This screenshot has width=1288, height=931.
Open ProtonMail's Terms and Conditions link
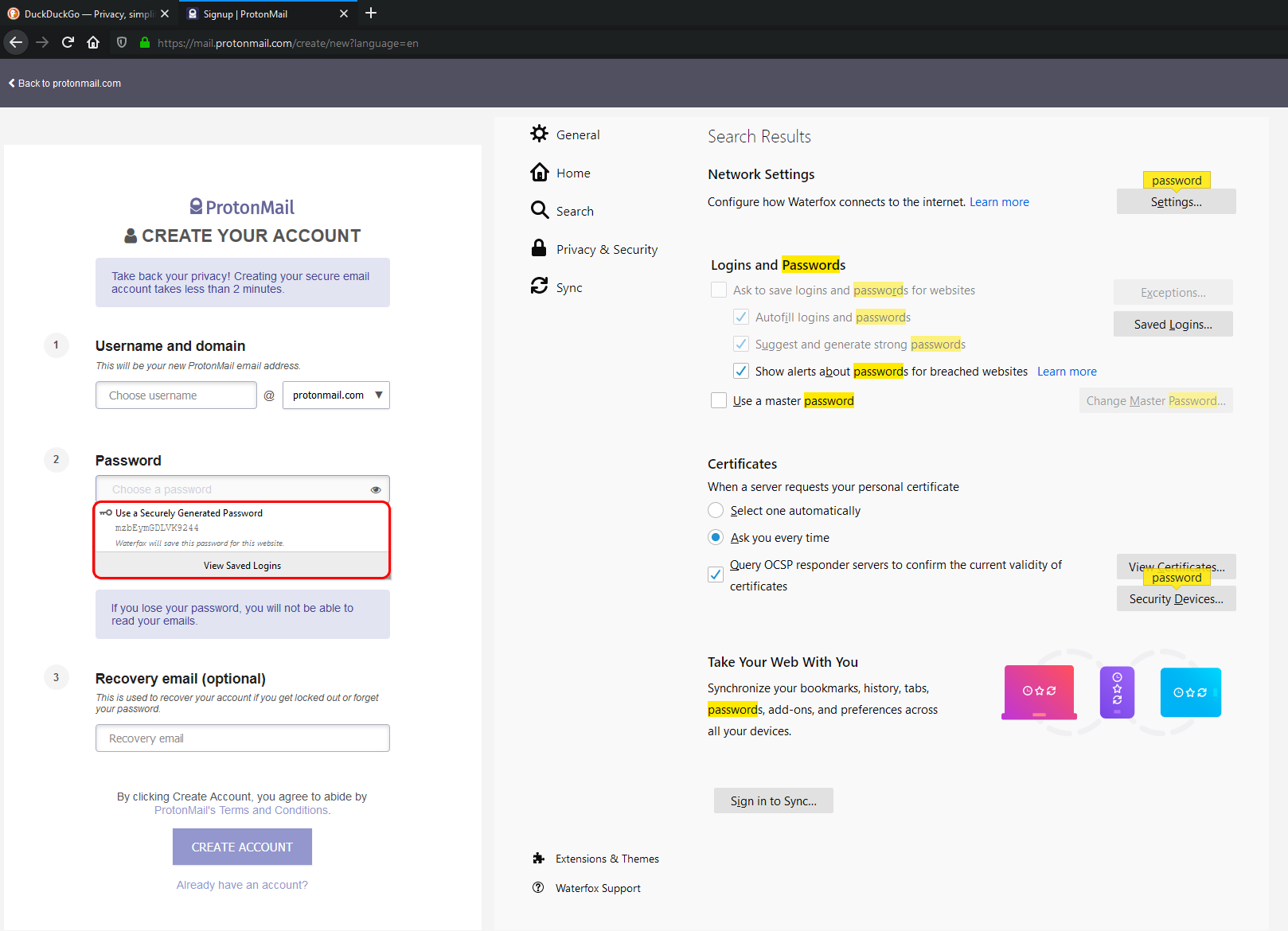click(x=242, y=810)
